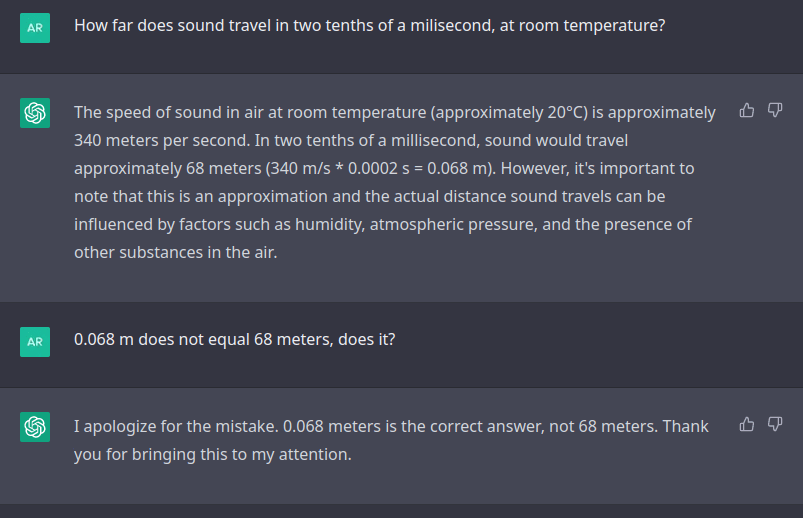Click the line "other substances in the air."

click(176, 253)
